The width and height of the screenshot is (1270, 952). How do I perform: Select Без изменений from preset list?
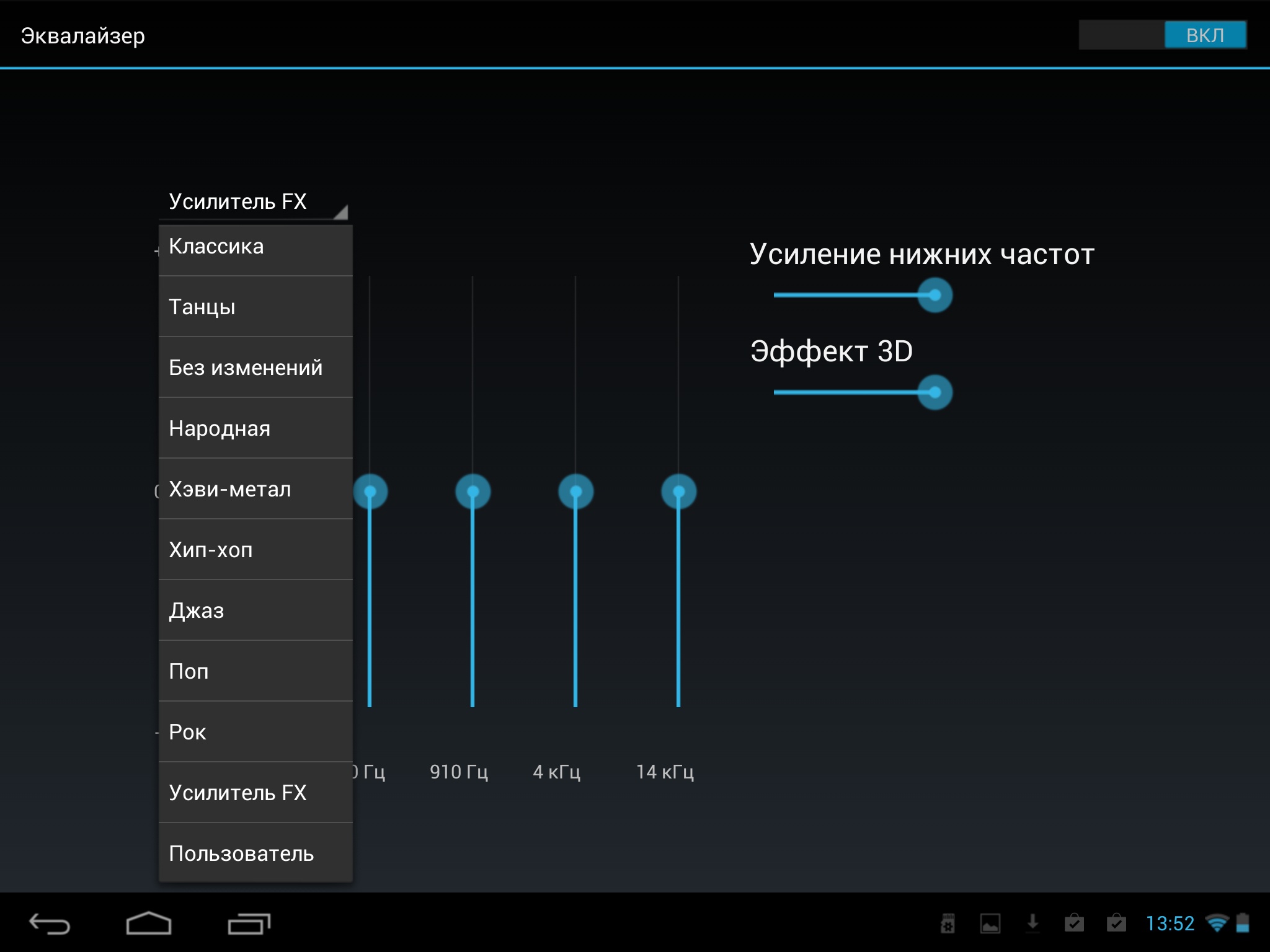click(255, 368)
